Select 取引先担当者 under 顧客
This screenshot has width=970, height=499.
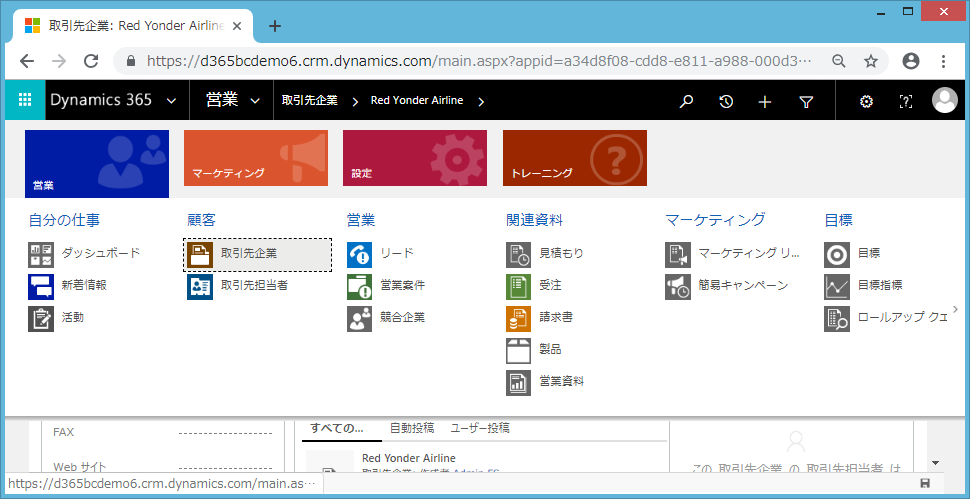pos(238,286)
